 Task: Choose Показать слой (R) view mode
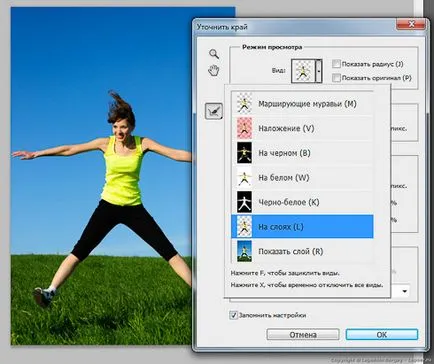pyautogui.click(x=302, y=251)
